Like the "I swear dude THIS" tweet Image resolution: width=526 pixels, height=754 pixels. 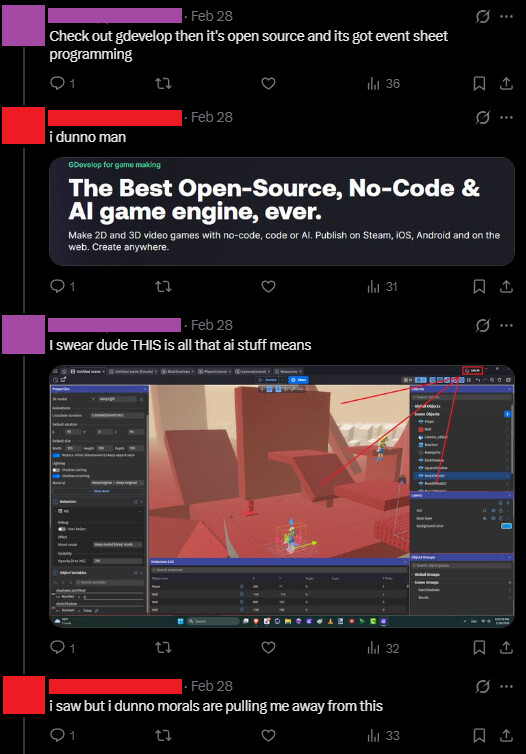(268, 648)
